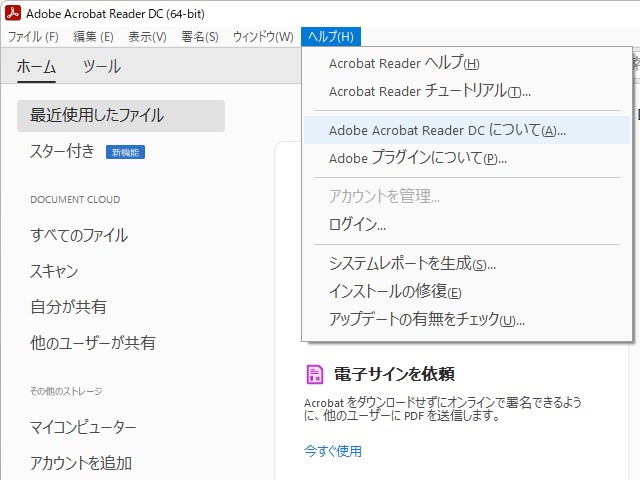640x480 pixels.
Task: Switch to the ツール tab
Action: click(102, 67)
